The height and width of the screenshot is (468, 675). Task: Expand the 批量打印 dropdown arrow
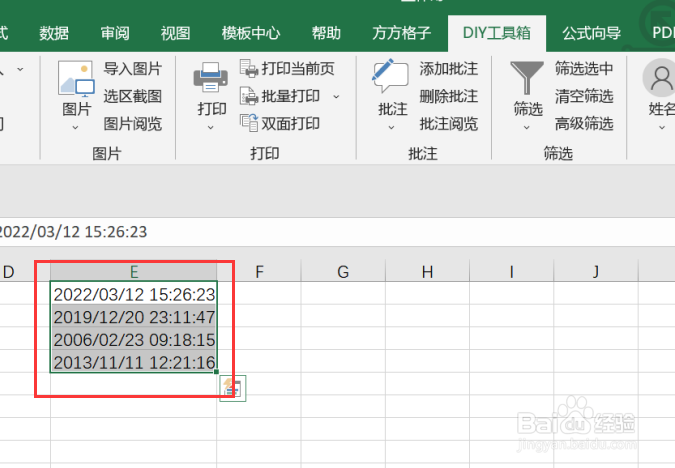[x=336, y=97]
